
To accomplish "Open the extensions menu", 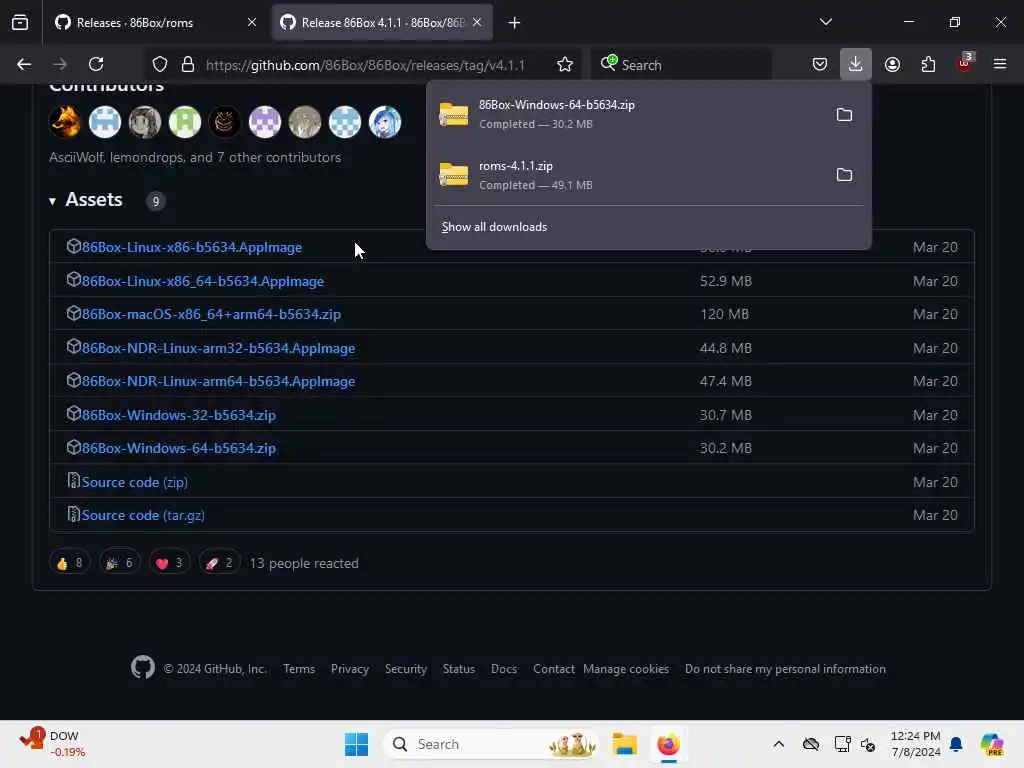I will (928, 64).
